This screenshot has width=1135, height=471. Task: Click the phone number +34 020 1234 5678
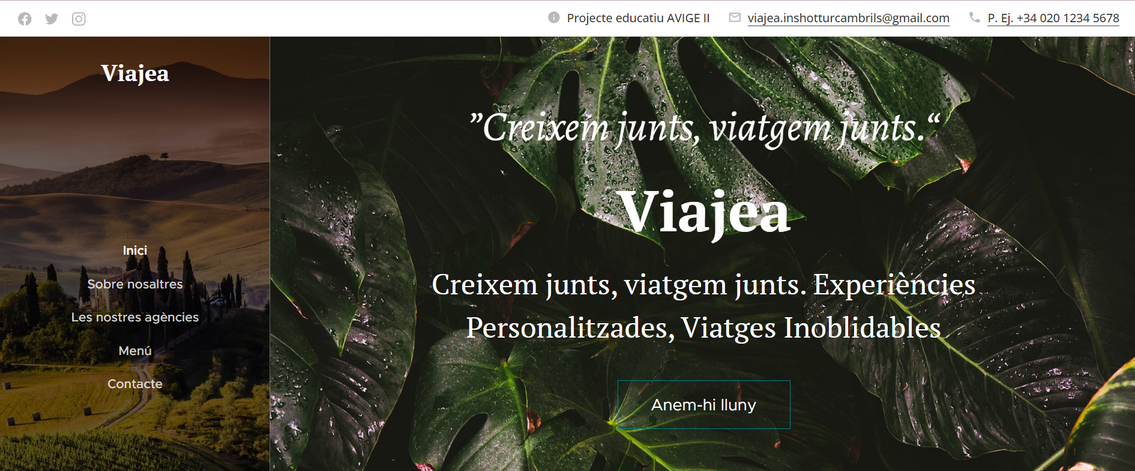click(1053, 18)
